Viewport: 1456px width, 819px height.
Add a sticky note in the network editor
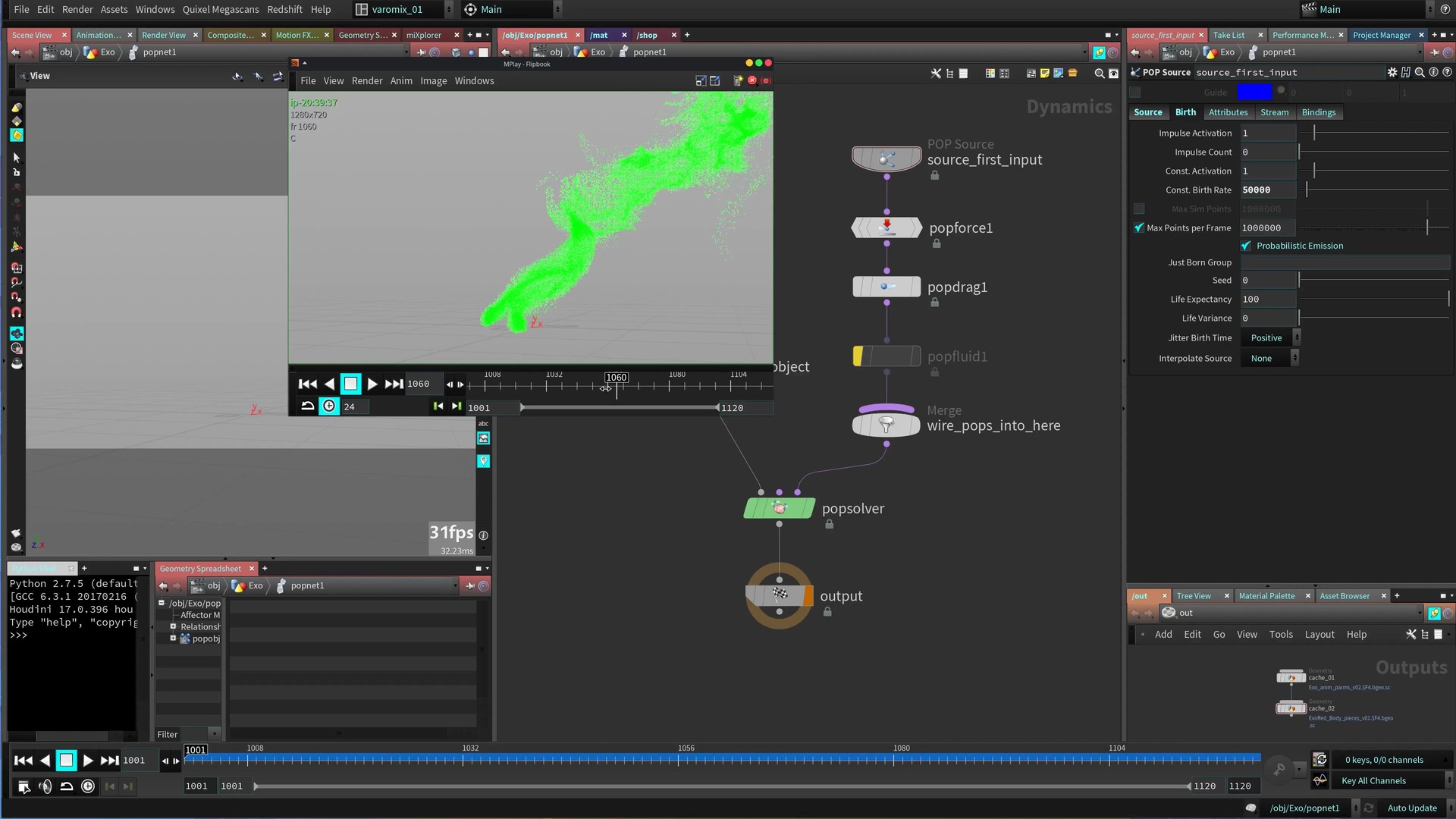coord(1045,74)
